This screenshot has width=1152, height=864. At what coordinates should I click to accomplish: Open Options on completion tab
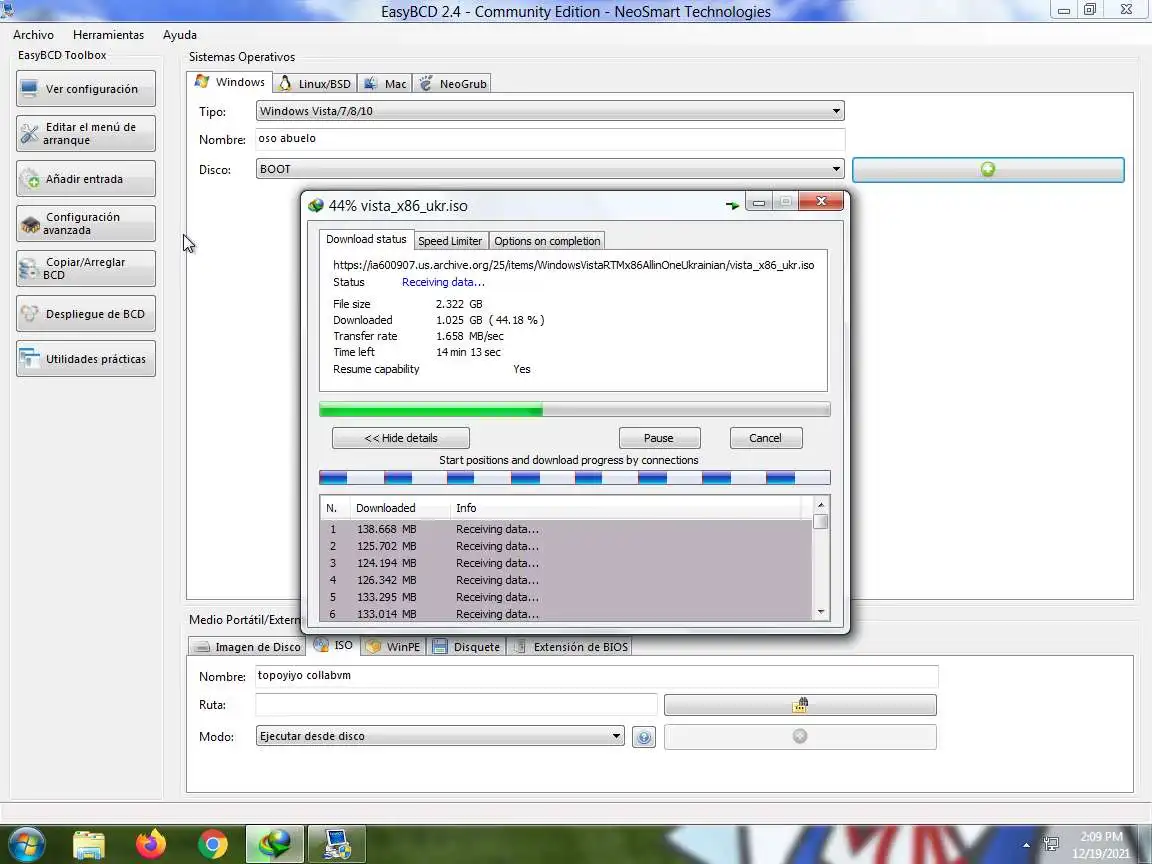coord(547,241)
